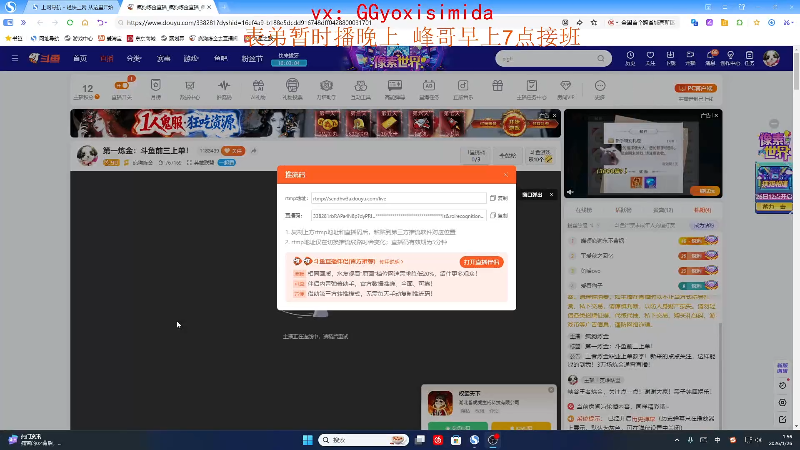Open the streamer toolbar envelope icon

[189, 89]
